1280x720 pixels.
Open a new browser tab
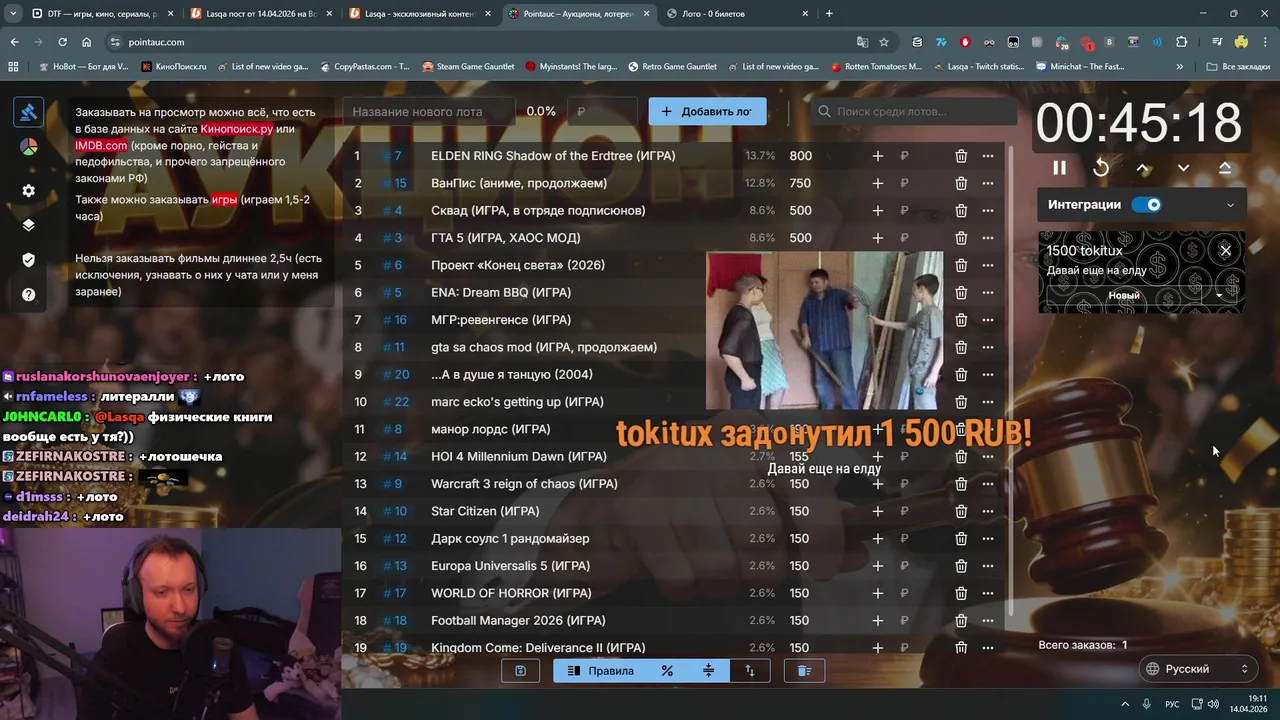(x=829, y=14)
